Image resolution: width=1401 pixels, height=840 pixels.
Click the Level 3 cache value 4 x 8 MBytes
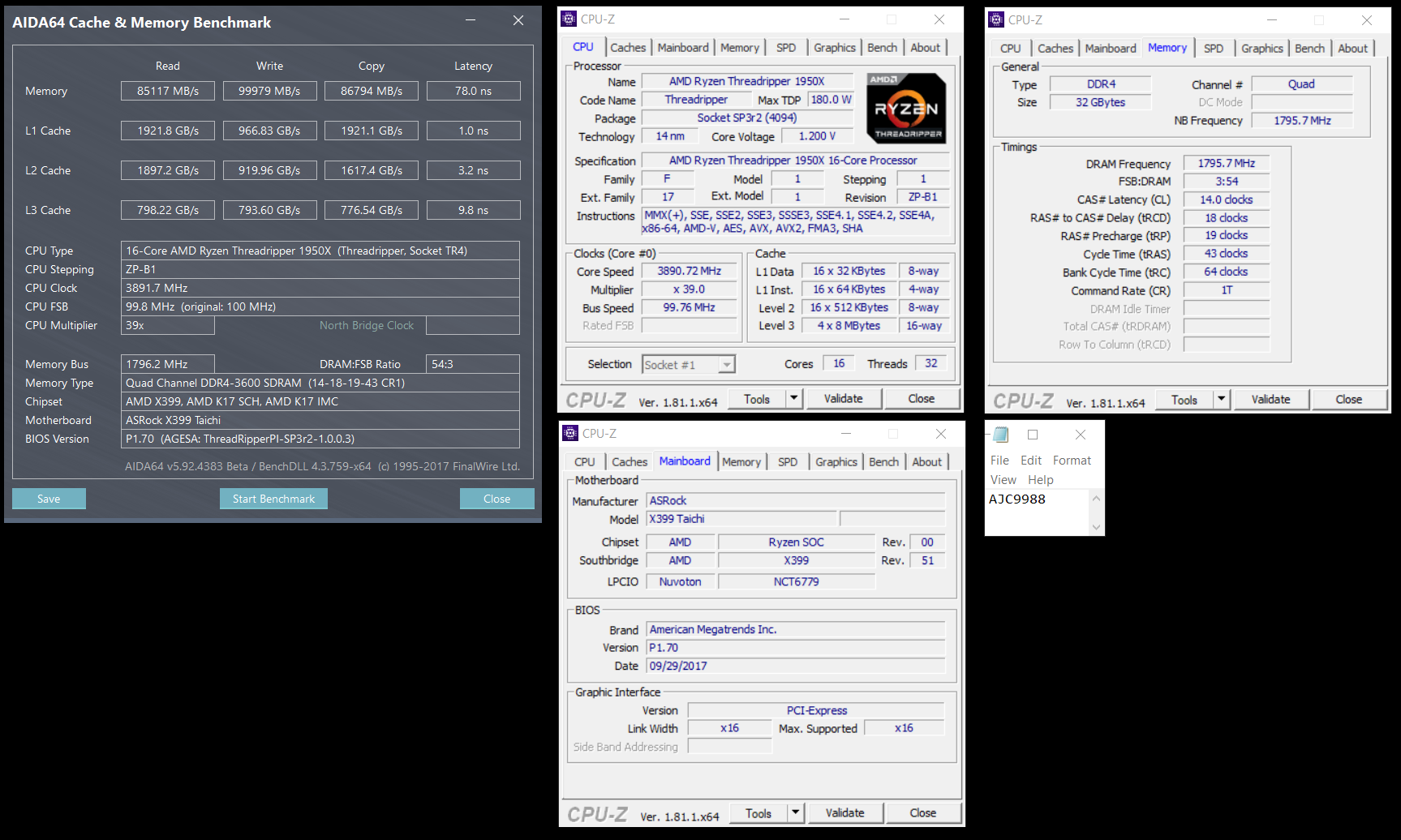849,325
